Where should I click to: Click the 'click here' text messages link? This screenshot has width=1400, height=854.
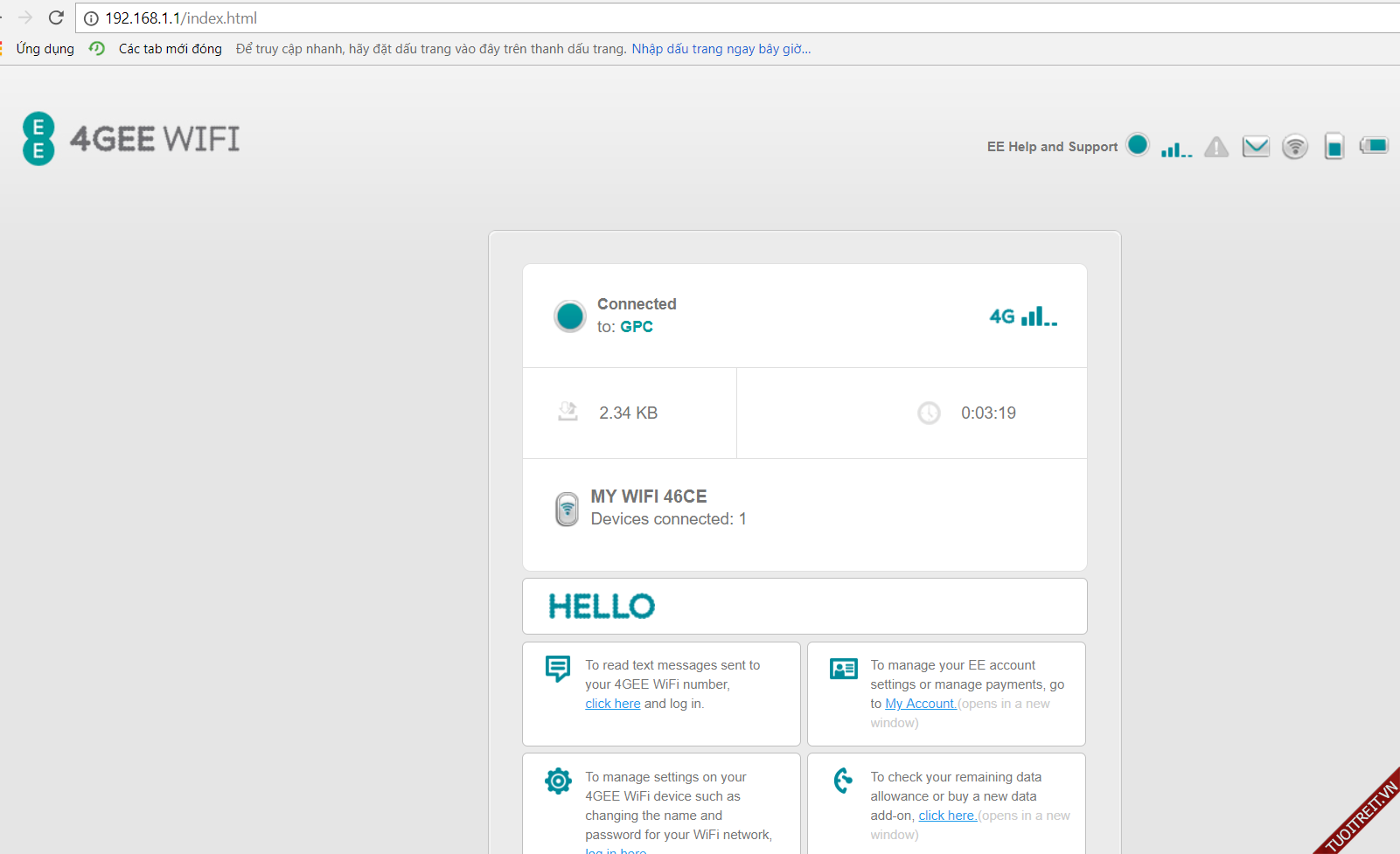(612, 704)
